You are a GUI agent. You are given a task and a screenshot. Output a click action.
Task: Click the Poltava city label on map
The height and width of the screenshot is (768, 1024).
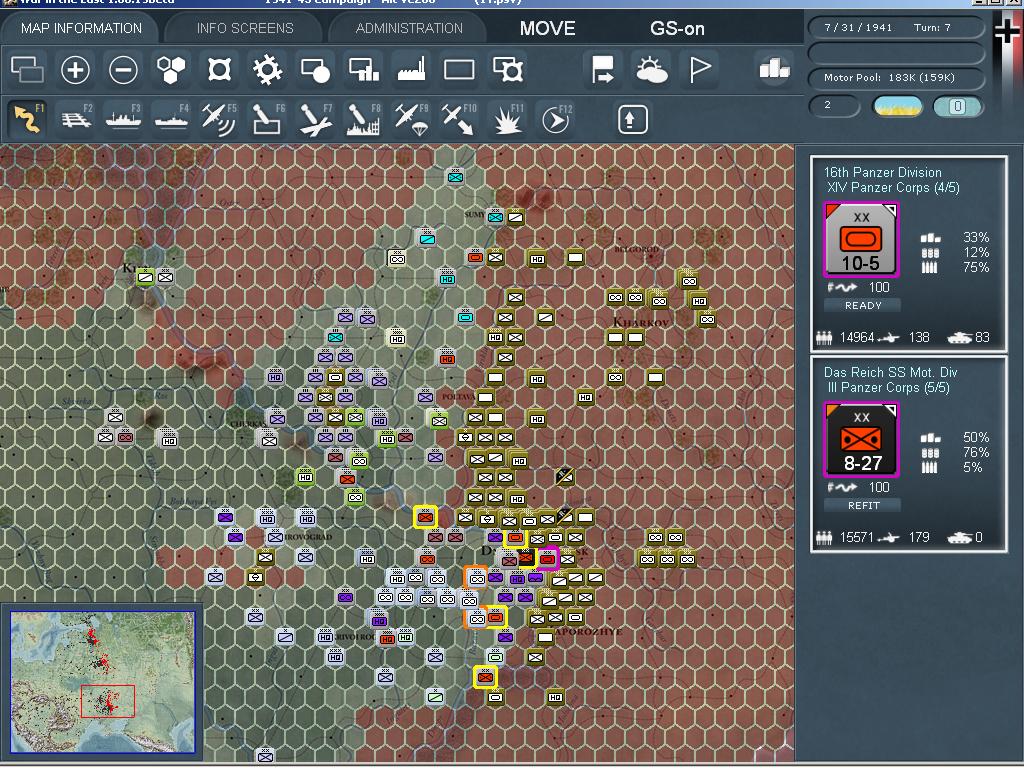pos(458,397)
